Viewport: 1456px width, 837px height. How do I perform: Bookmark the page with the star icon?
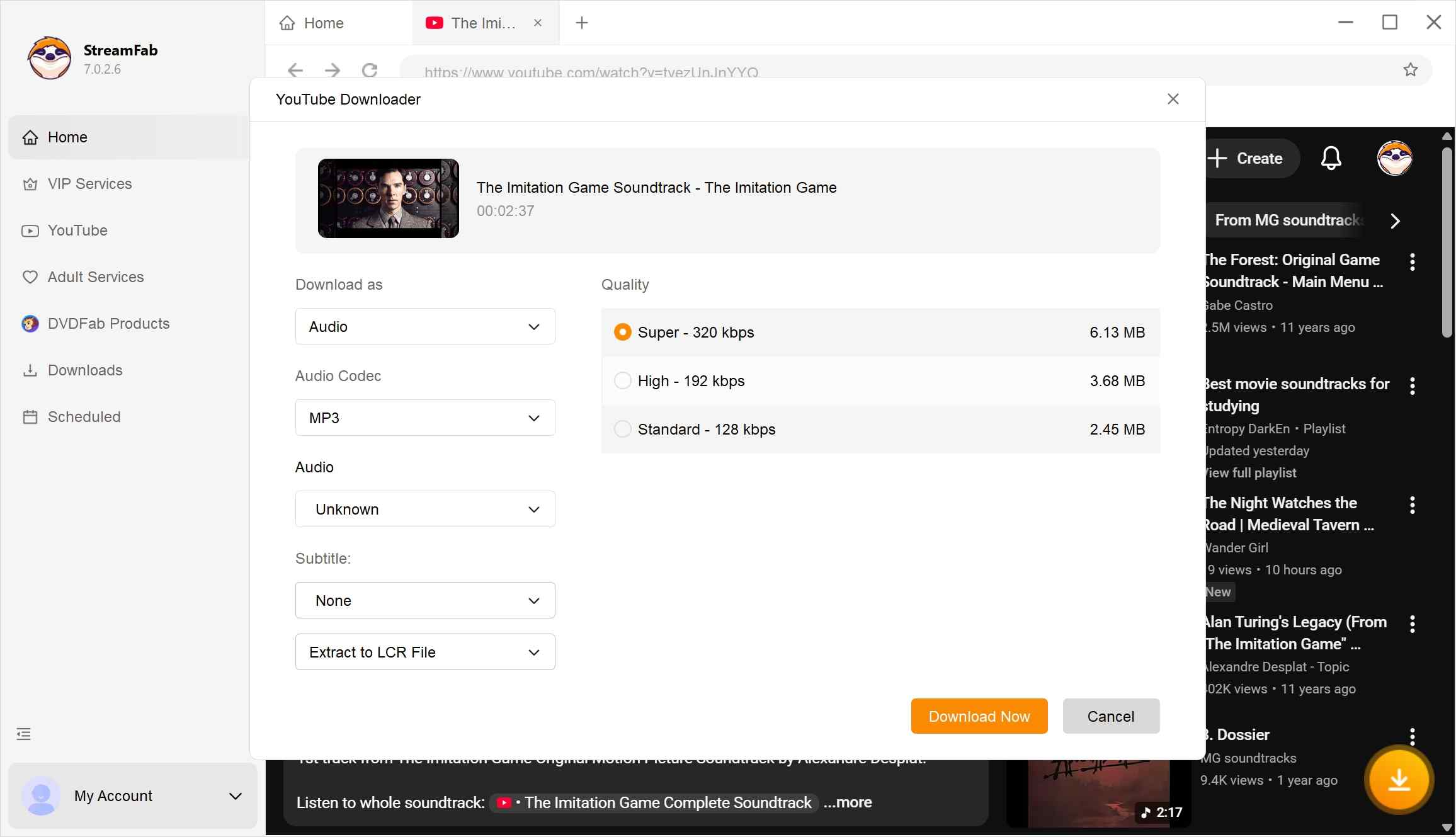(1411, 70)
